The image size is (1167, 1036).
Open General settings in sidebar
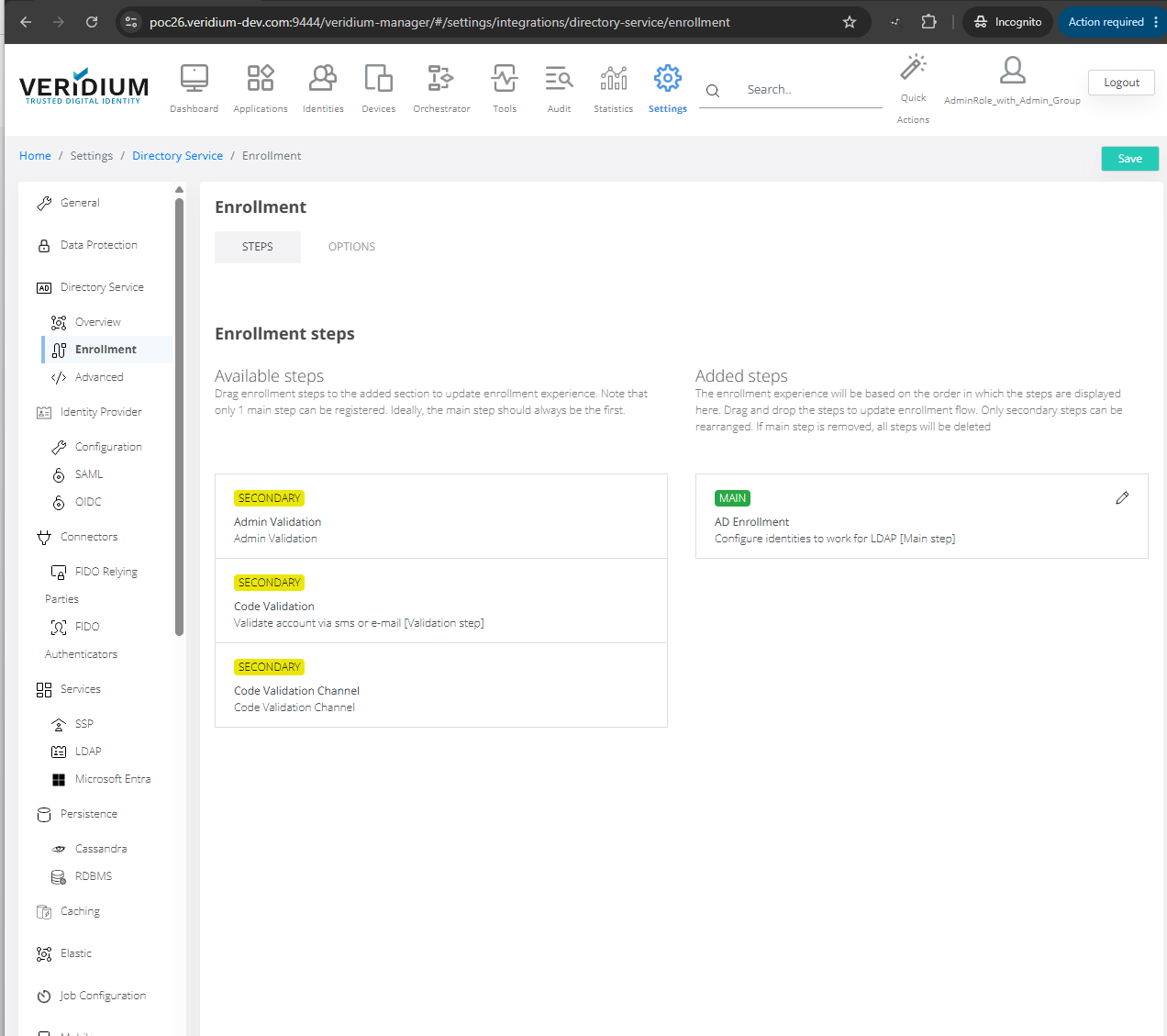tap(80, 203)
